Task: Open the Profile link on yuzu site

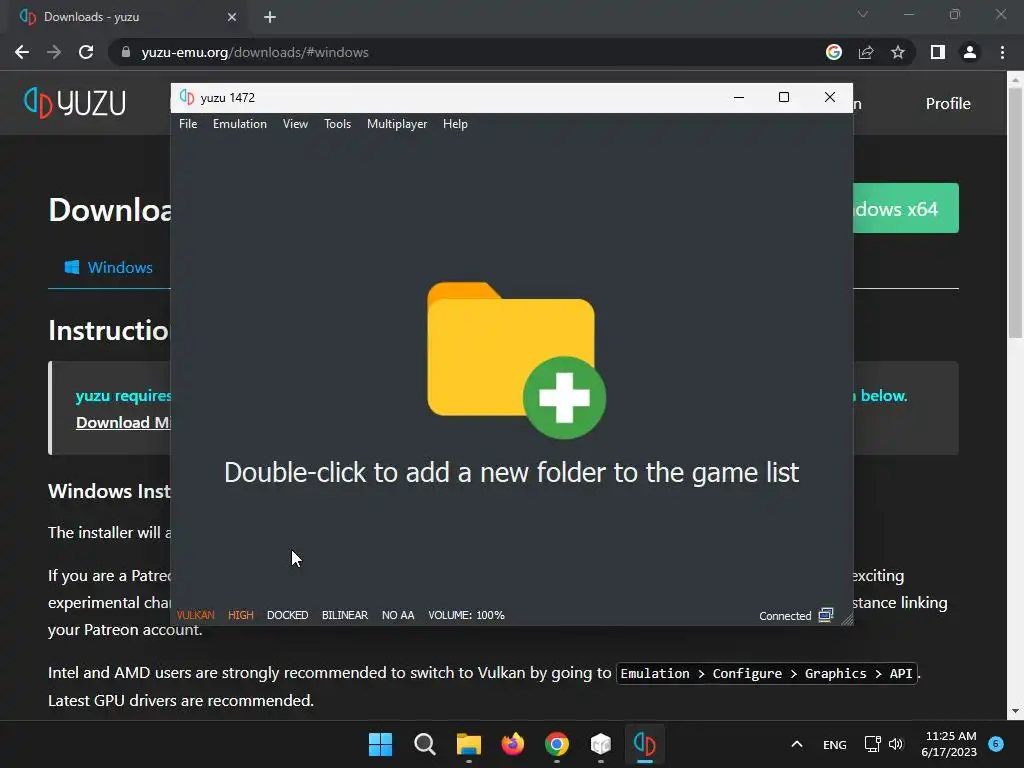Action: coord(948,103)
